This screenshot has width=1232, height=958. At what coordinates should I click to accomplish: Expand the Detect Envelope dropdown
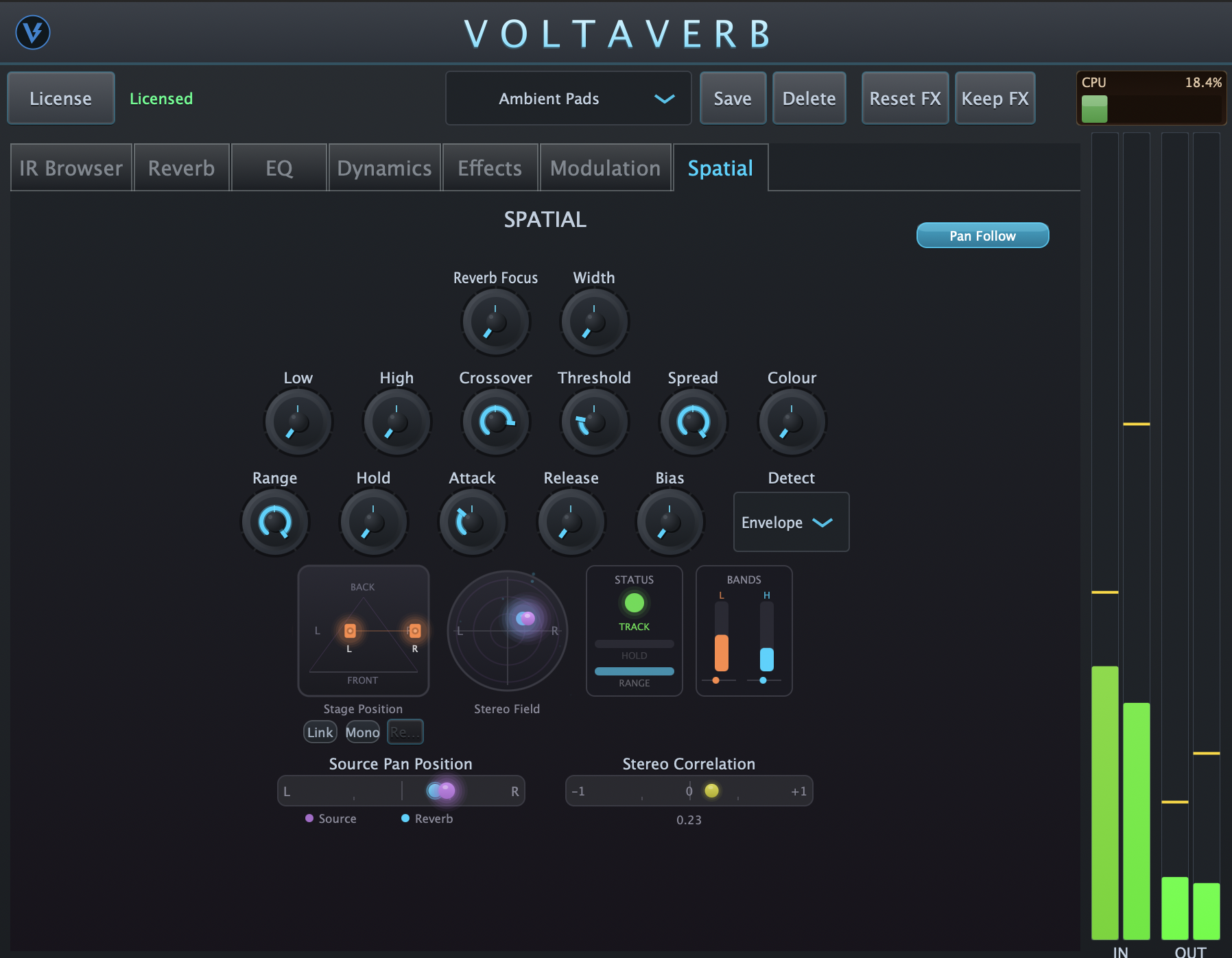[791, 523]
